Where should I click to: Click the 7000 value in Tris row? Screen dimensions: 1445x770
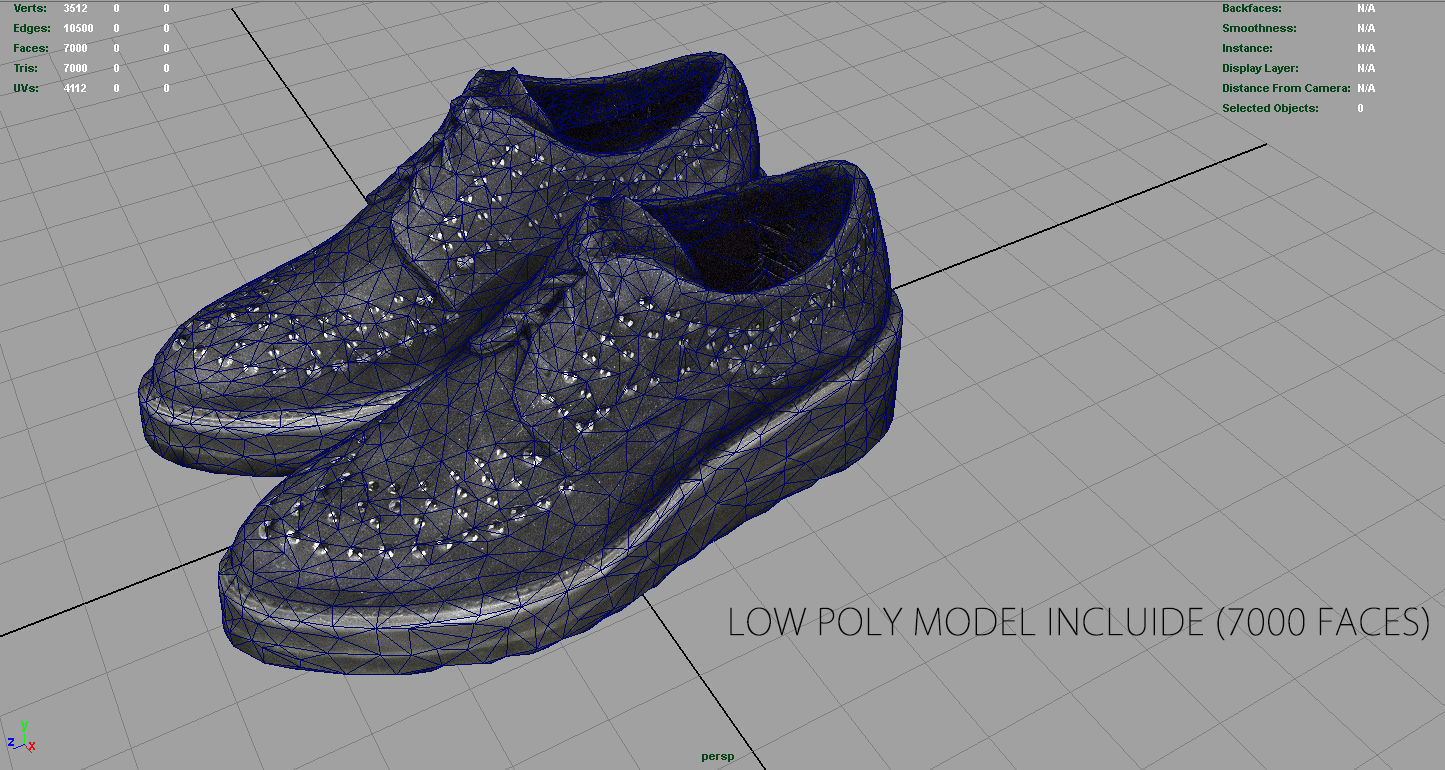(75, 68)
